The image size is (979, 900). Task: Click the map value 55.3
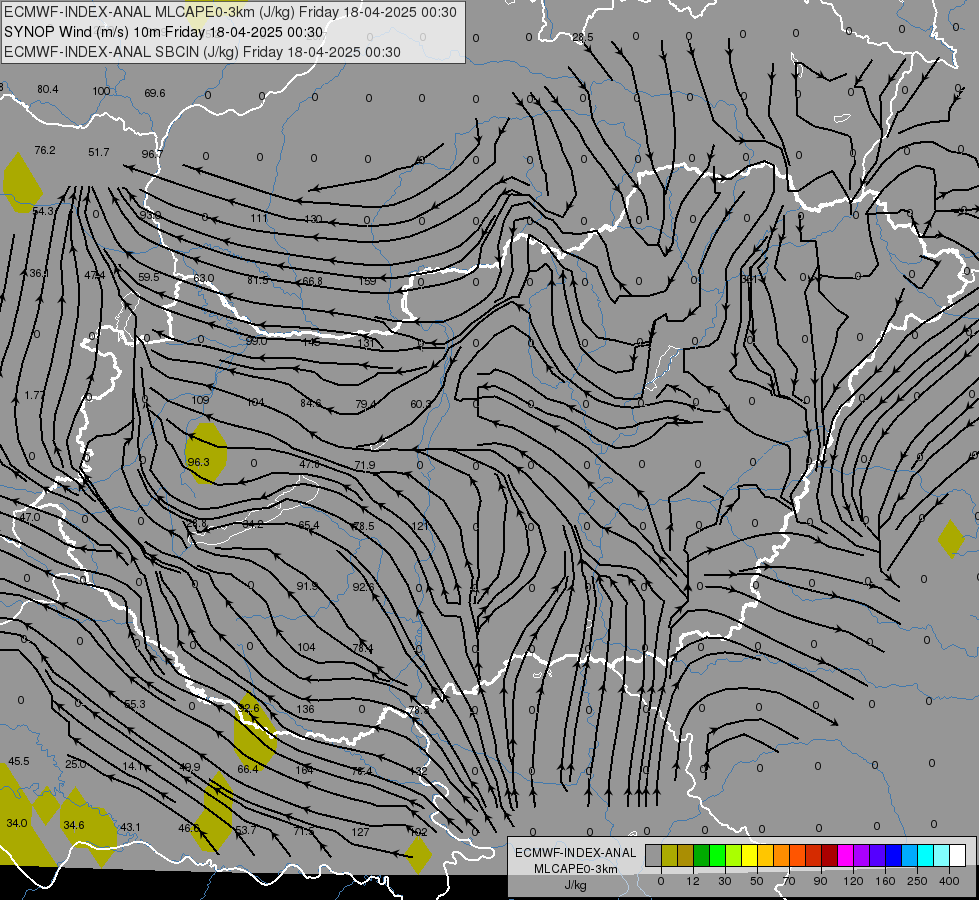[134, 704]
